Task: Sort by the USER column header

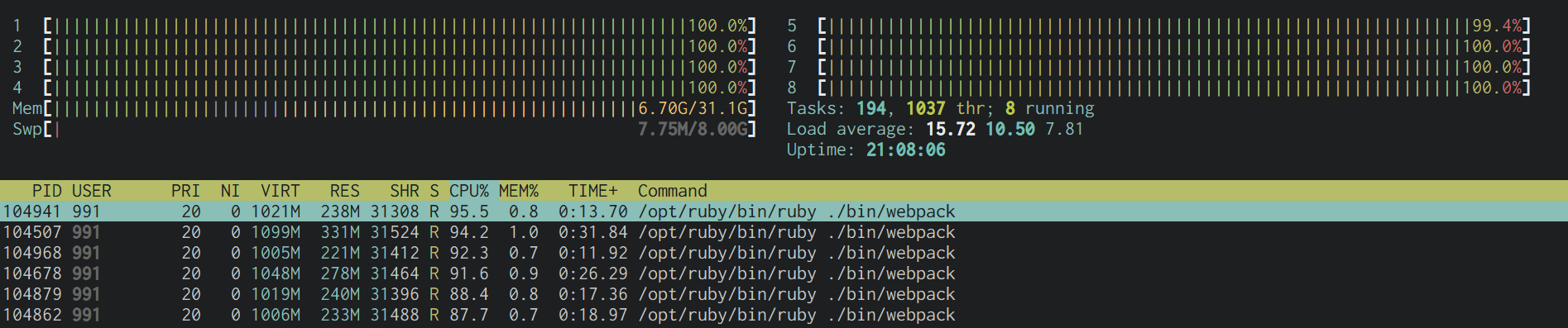Action: [92, 191]
